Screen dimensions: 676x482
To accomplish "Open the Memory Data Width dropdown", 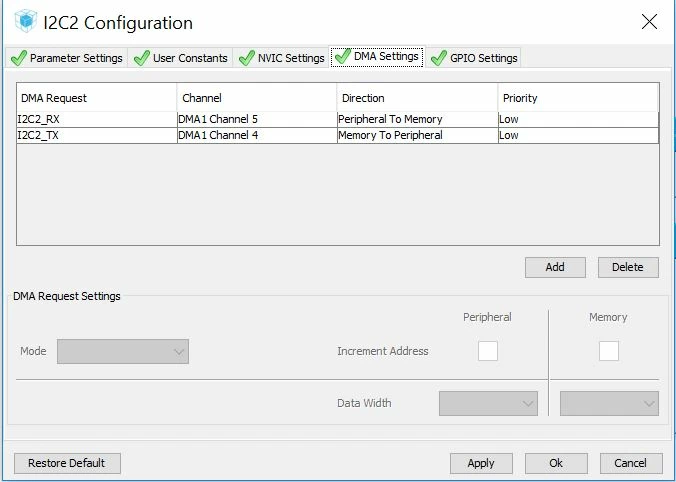I will point(609,403).
